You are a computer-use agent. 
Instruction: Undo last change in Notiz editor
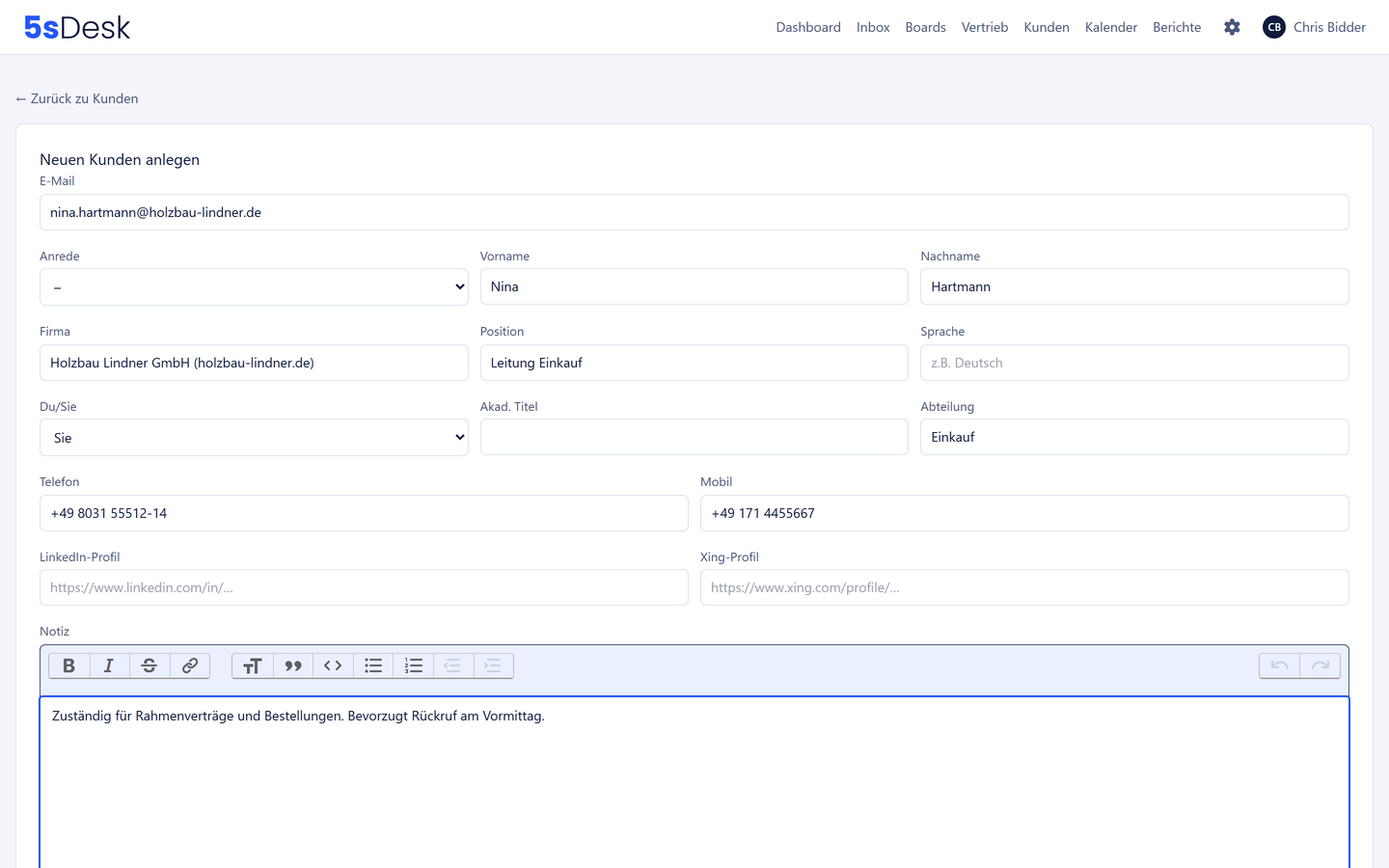1280,665
